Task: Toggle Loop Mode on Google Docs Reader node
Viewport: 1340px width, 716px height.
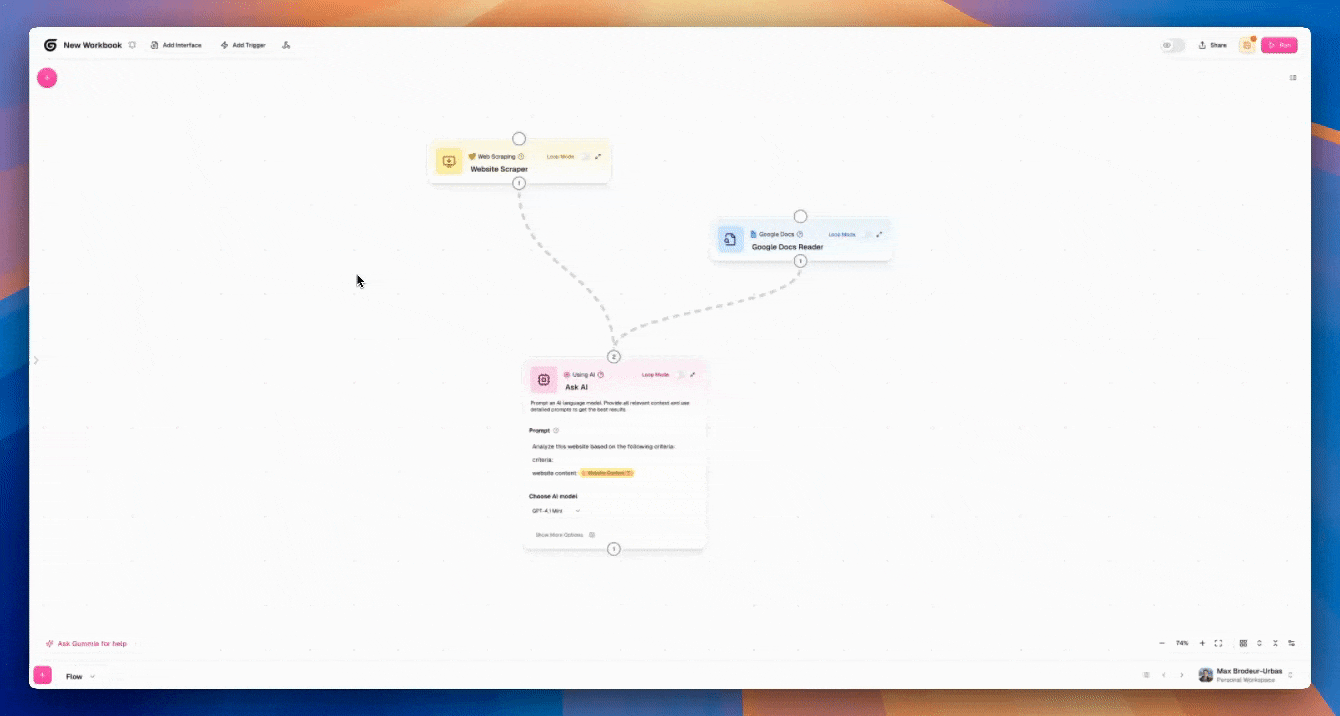Action: click(867, 235)
